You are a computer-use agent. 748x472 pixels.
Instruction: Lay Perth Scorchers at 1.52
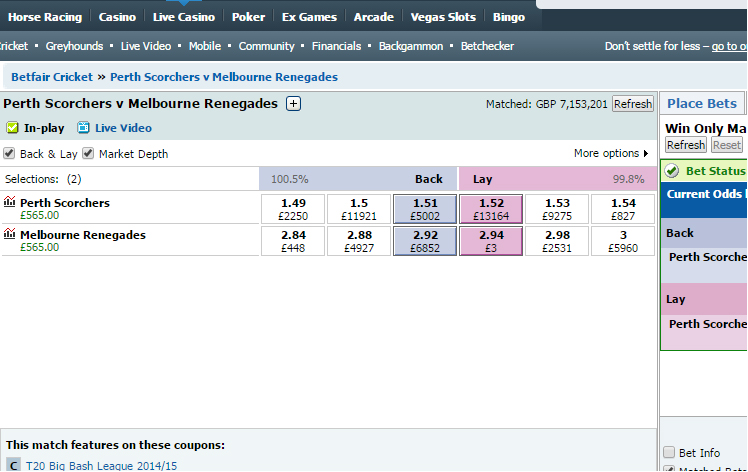(491, 209)
